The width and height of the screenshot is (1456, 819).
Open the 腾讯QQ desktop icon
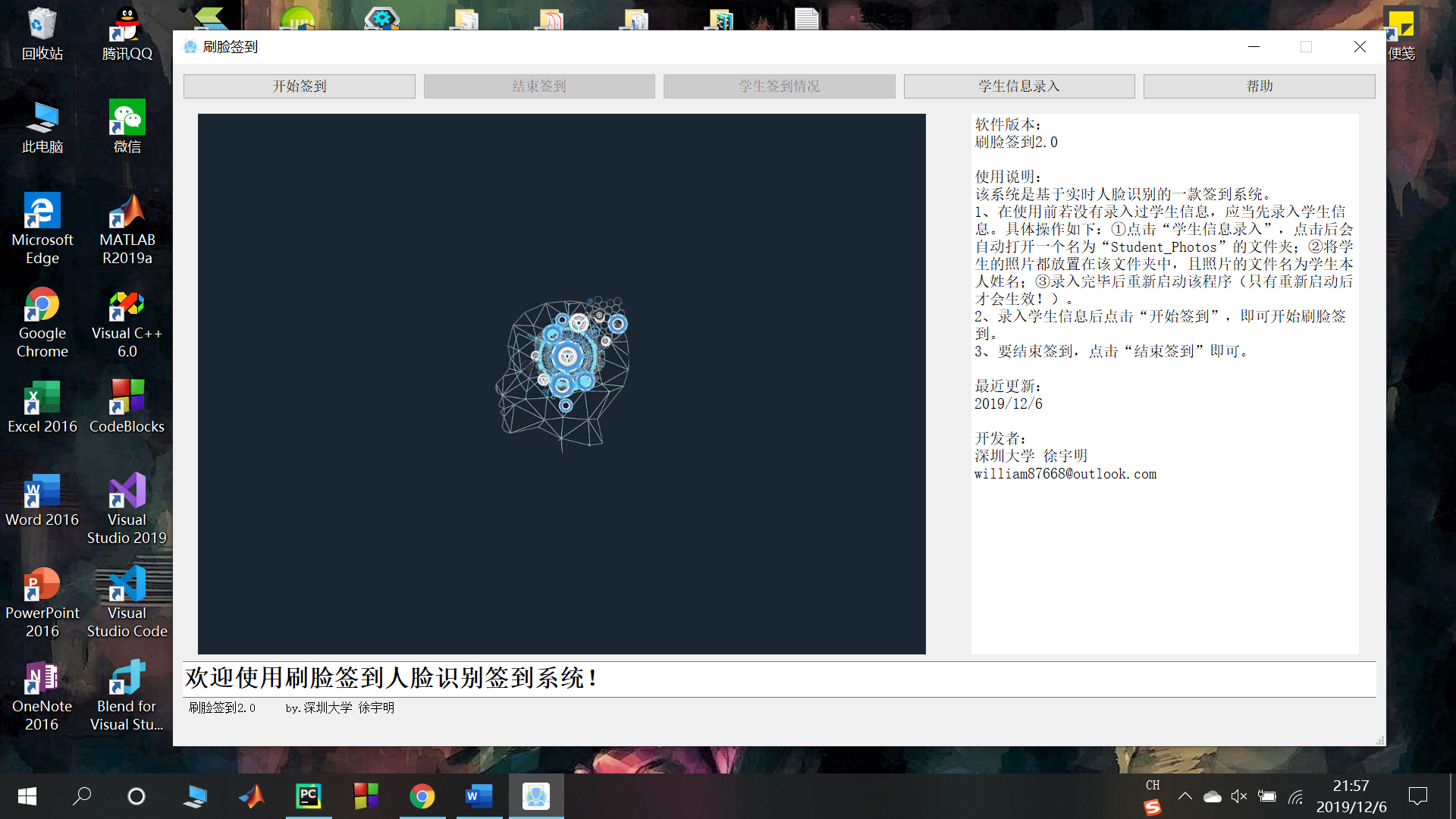tap(127, 34)
